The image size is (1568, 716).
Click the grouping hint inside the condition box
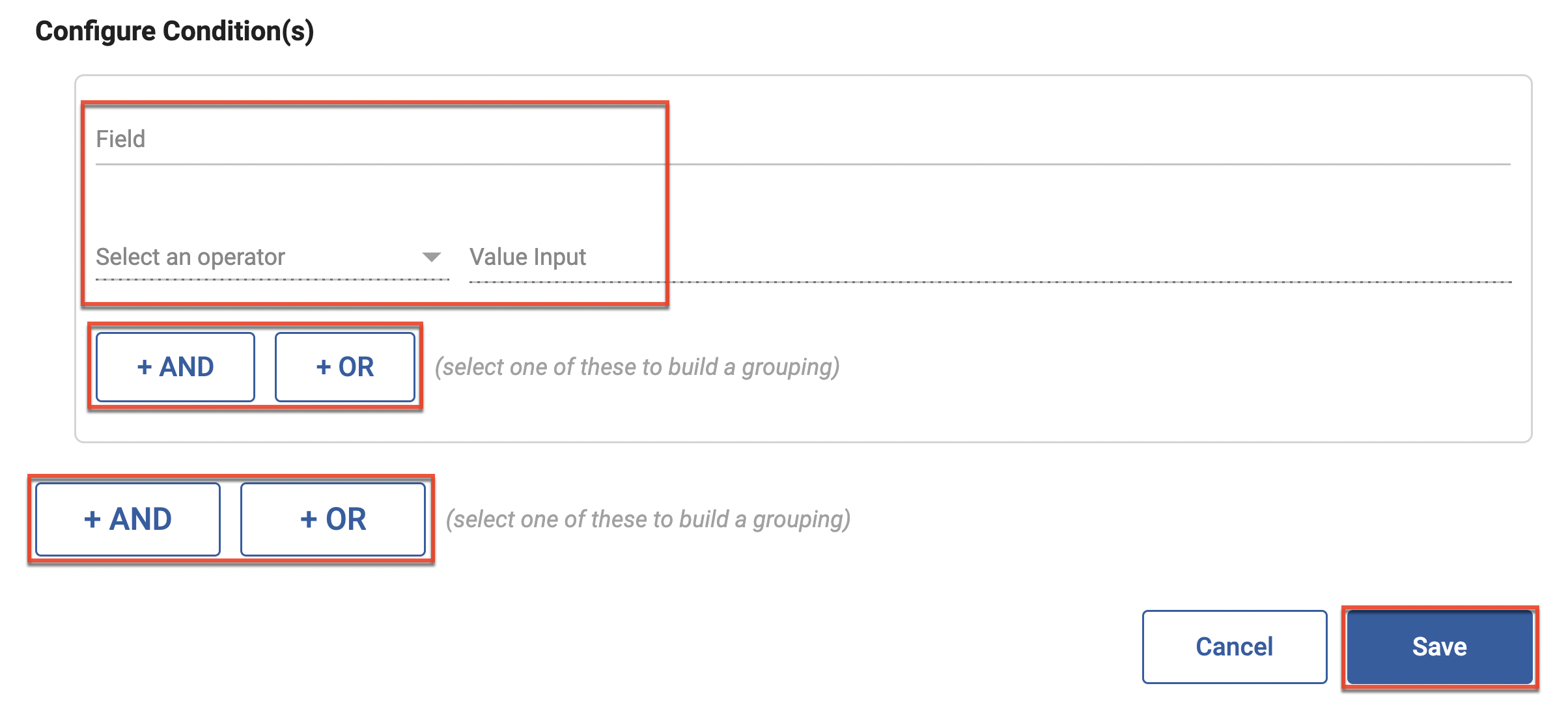[x=637, y=367]
